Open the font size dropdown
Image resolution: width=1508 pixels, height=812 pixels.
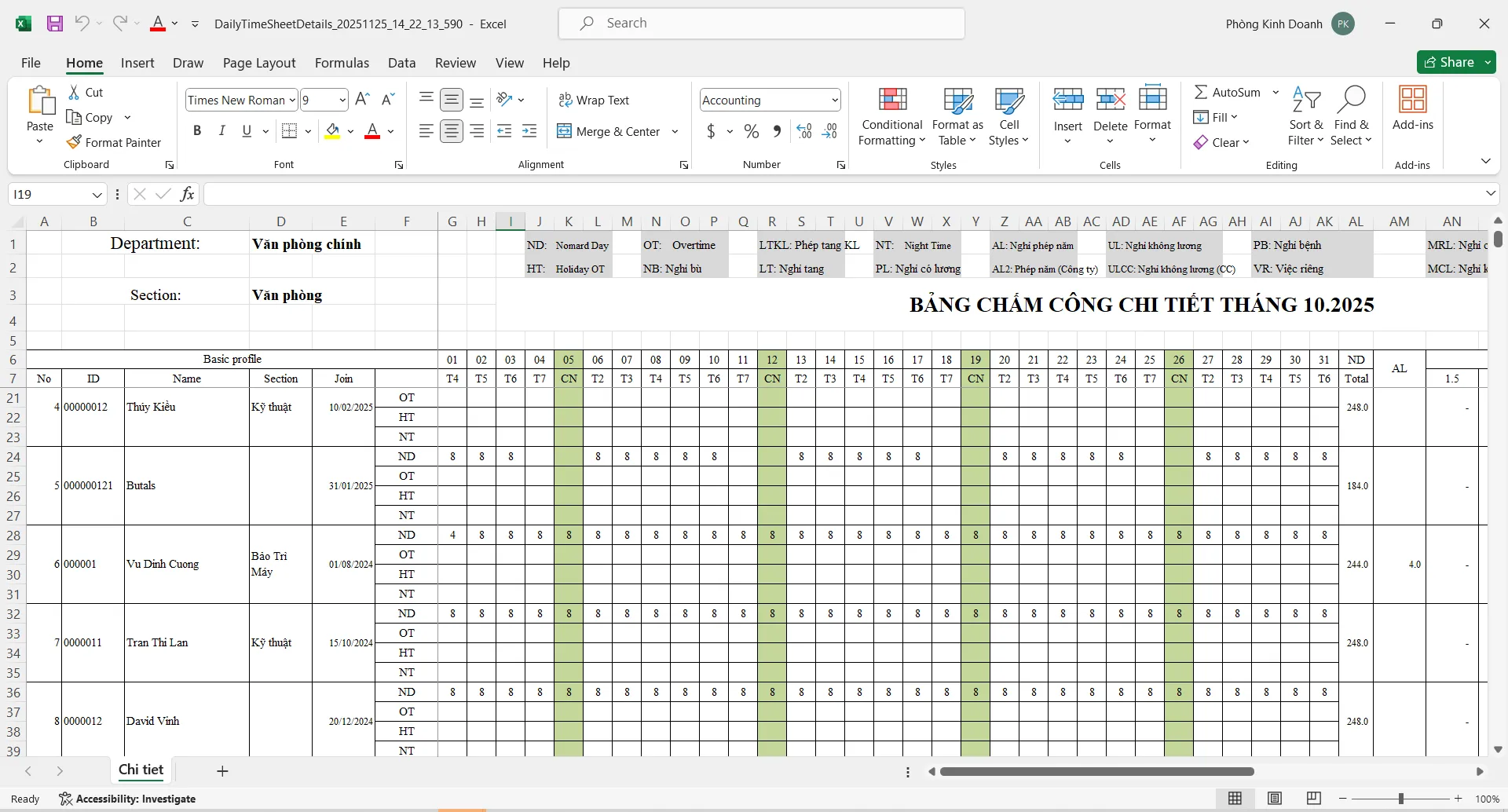pos(342,100)
